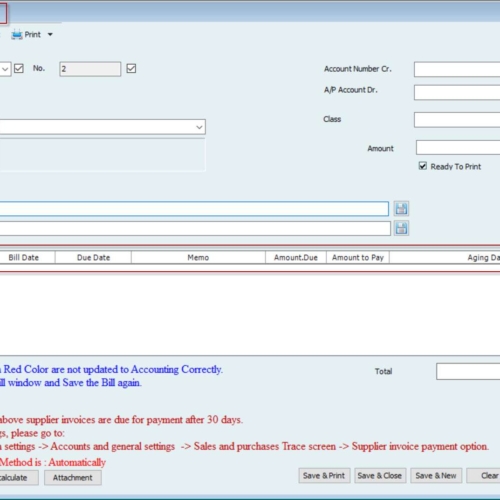Screen dimensions: 500x500
Task: Click the Memo column header
Action: point(198,258)
